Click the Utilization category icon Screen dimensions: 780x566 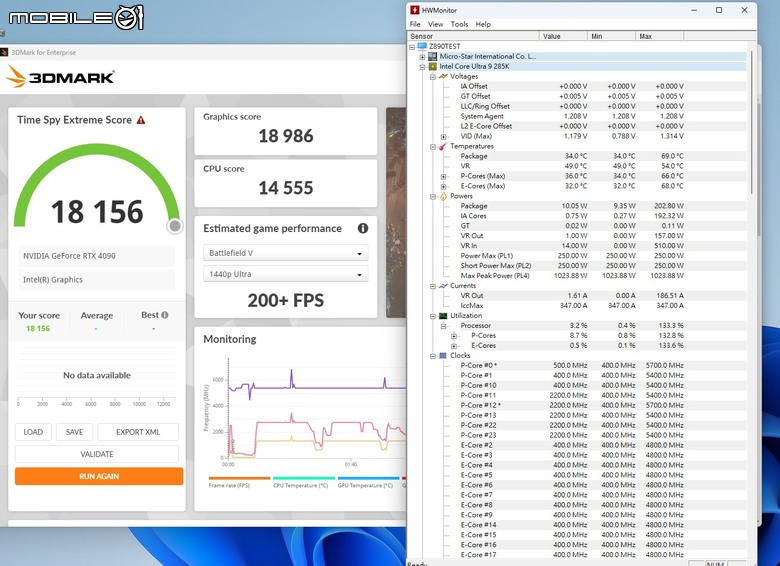443,315
